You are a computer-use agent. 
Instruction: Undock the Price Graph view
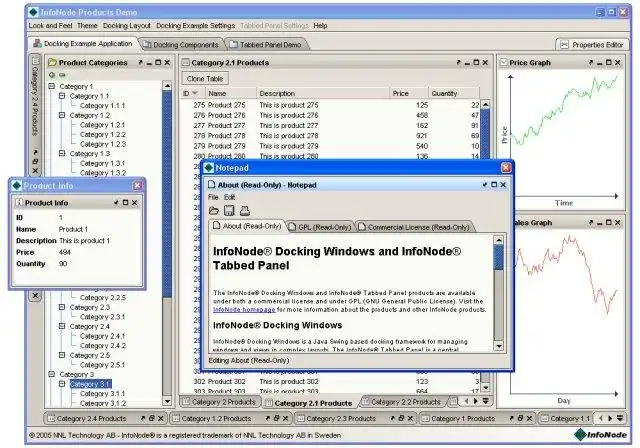(x=591, y=62)
